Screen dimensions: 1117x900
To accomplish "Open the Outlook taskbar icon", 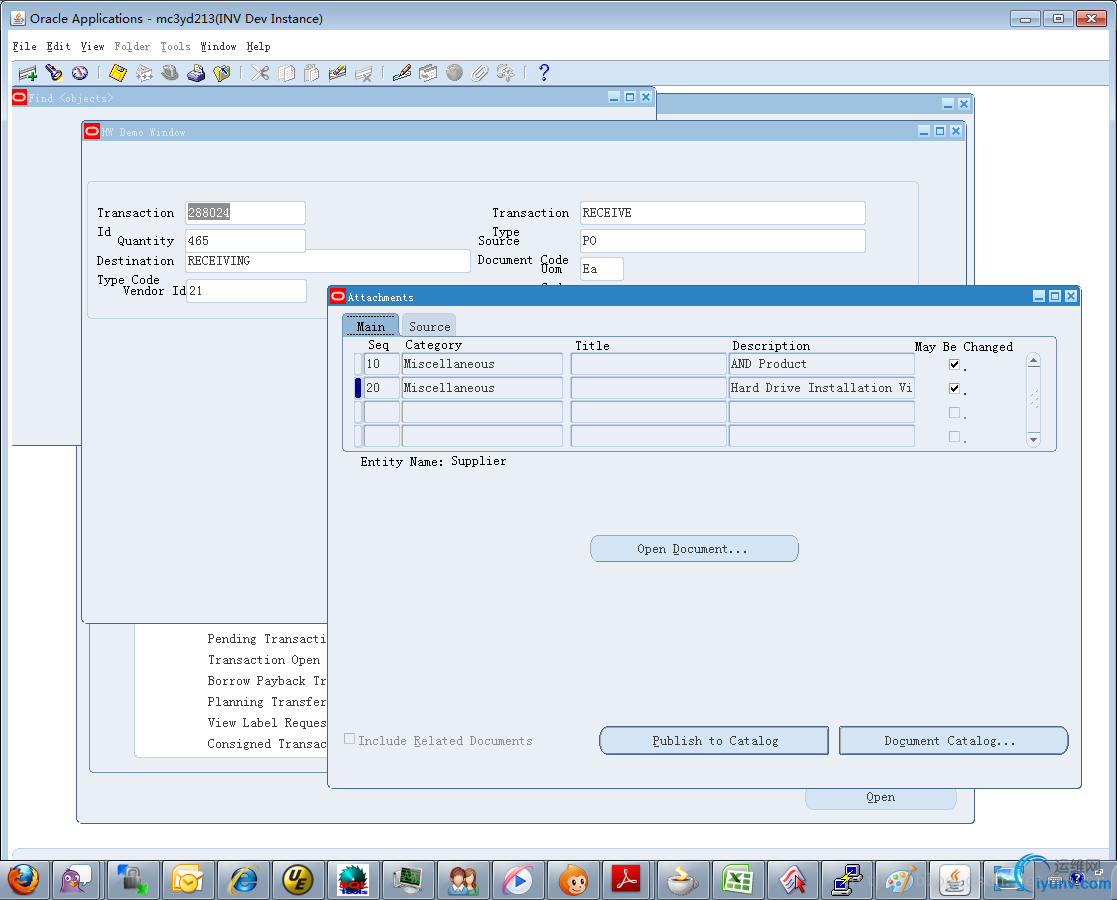I will pos(187,880).
